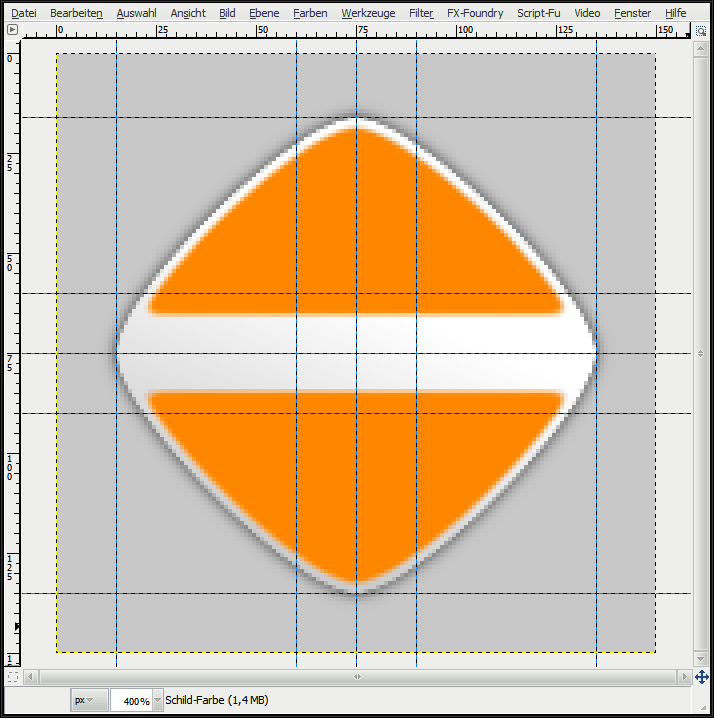Click horizontal scrollbar left arrow
The width and height of the screenshot is (714, 718).
31,676
